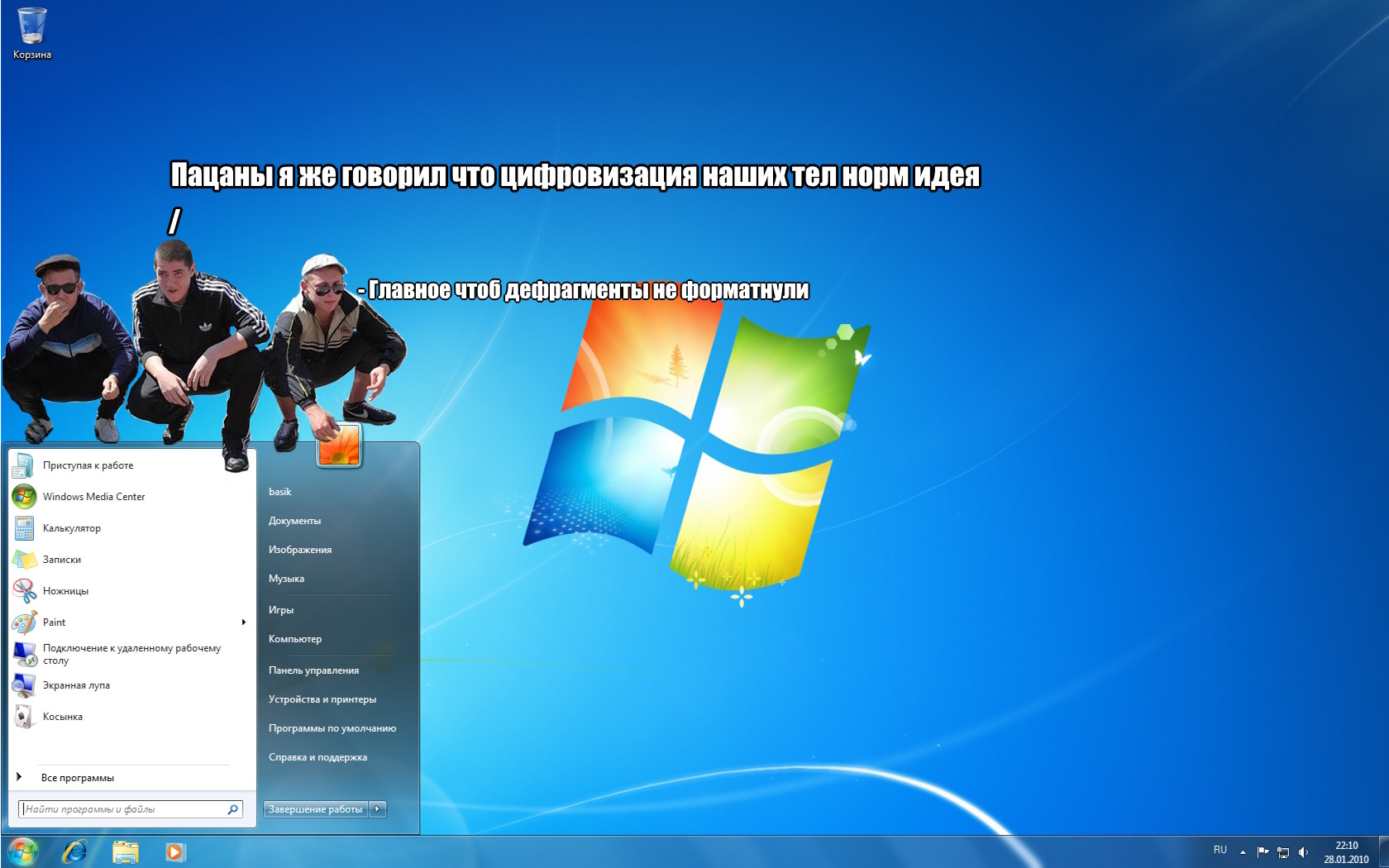The width and height of the screenshot is (1389, 868).
Task: Open the RU input language selector
Action: tap(1220, 850)
